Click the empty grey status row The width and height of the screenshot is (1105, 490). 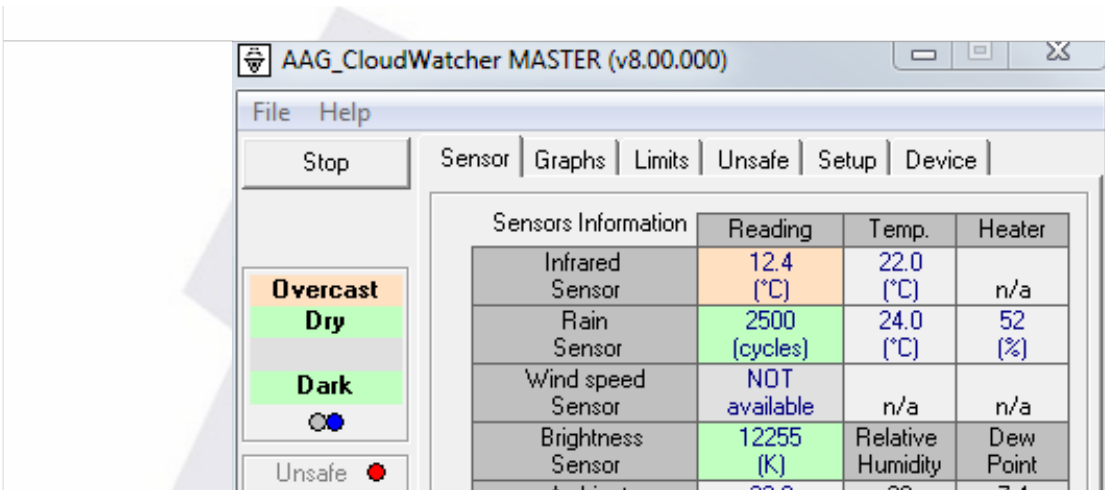coord(326,354)
